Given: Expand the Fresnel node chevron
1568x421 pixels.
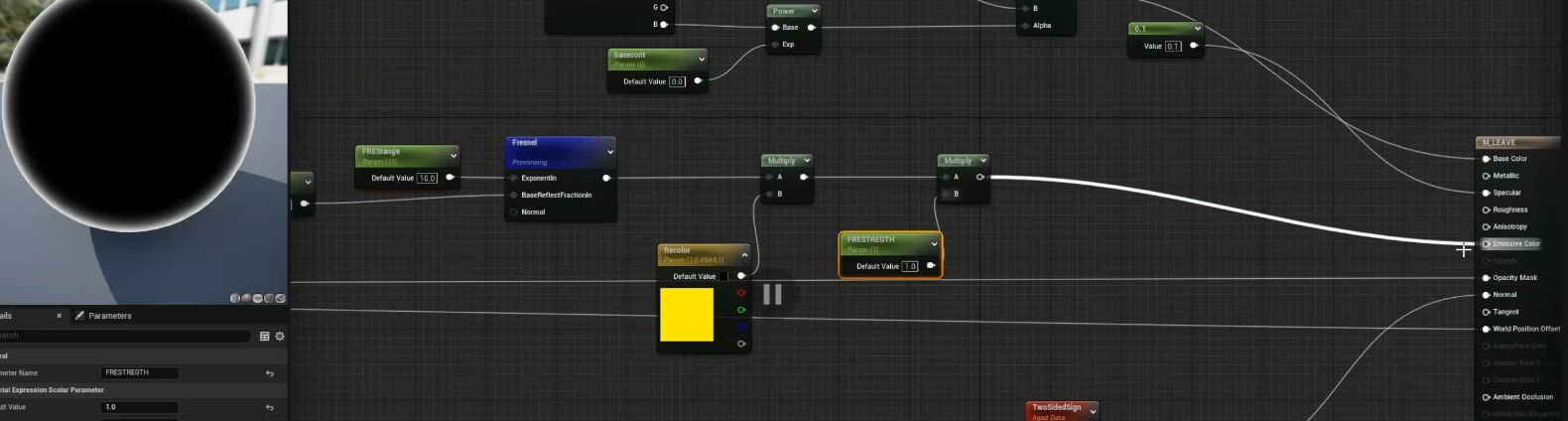Looking at the screenshot, I should pos(609,152).
